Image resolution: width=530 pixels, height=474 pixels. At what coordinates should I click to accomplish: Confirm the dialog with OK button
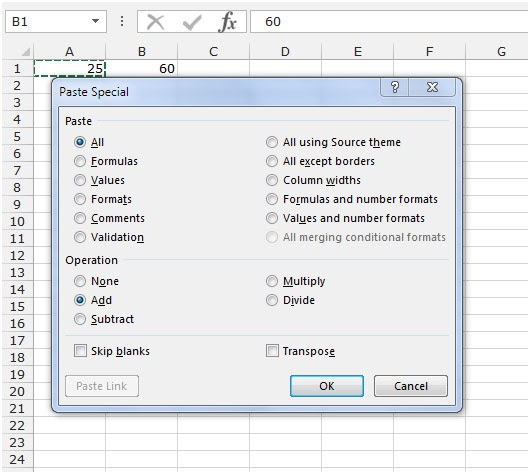click(327, 386)
